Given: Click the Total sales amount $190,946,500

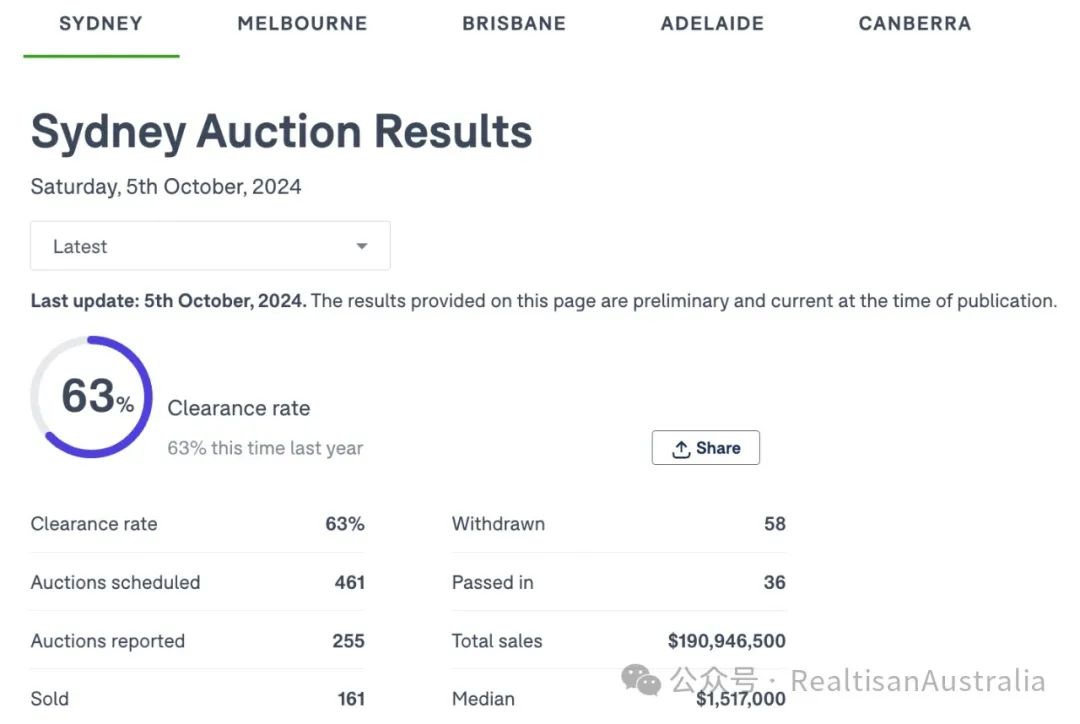Looking at the screenshot, I should pos(726,641).
